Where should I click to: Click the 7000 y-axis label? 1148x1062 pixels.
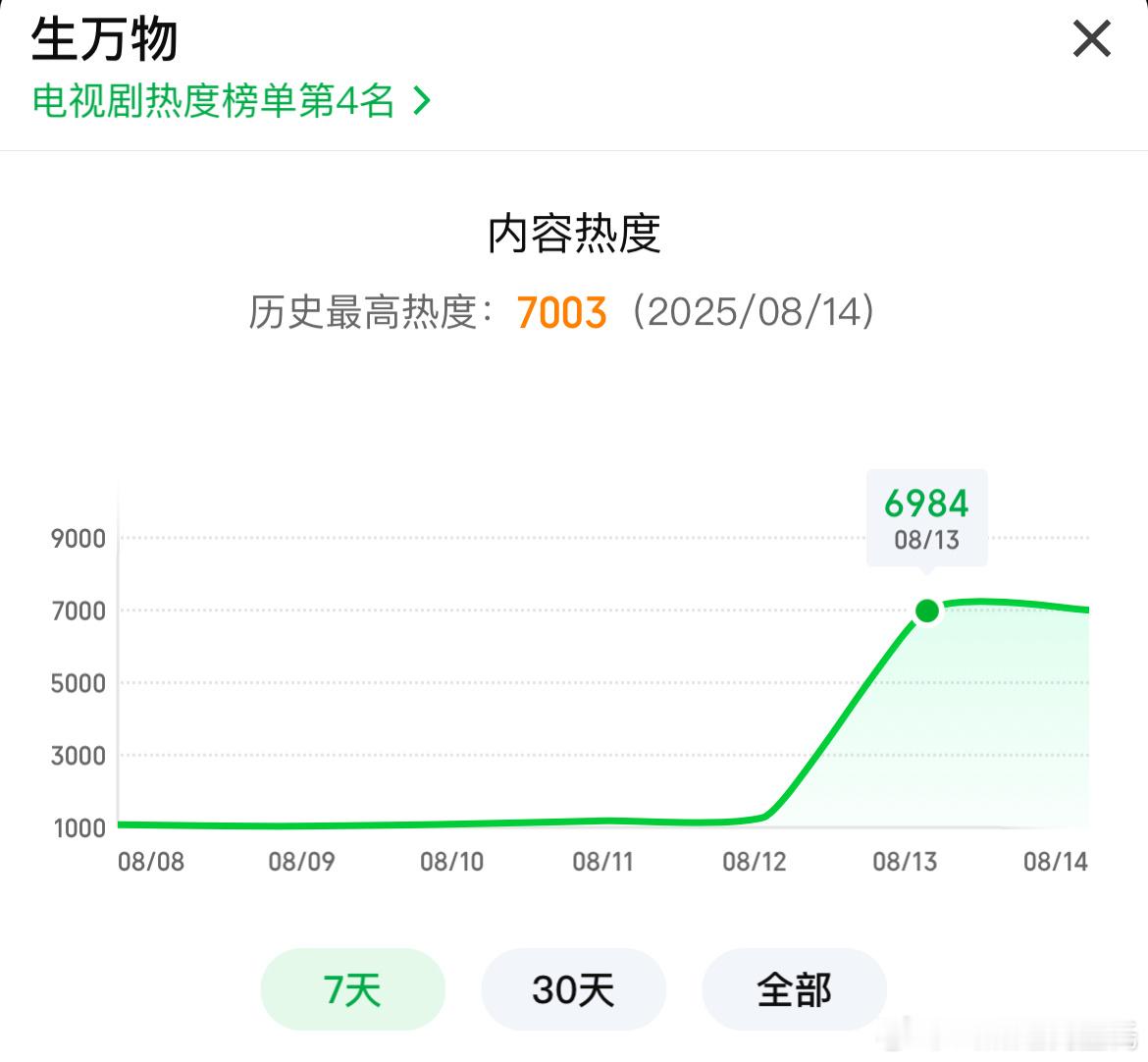[x=78, y=611]
